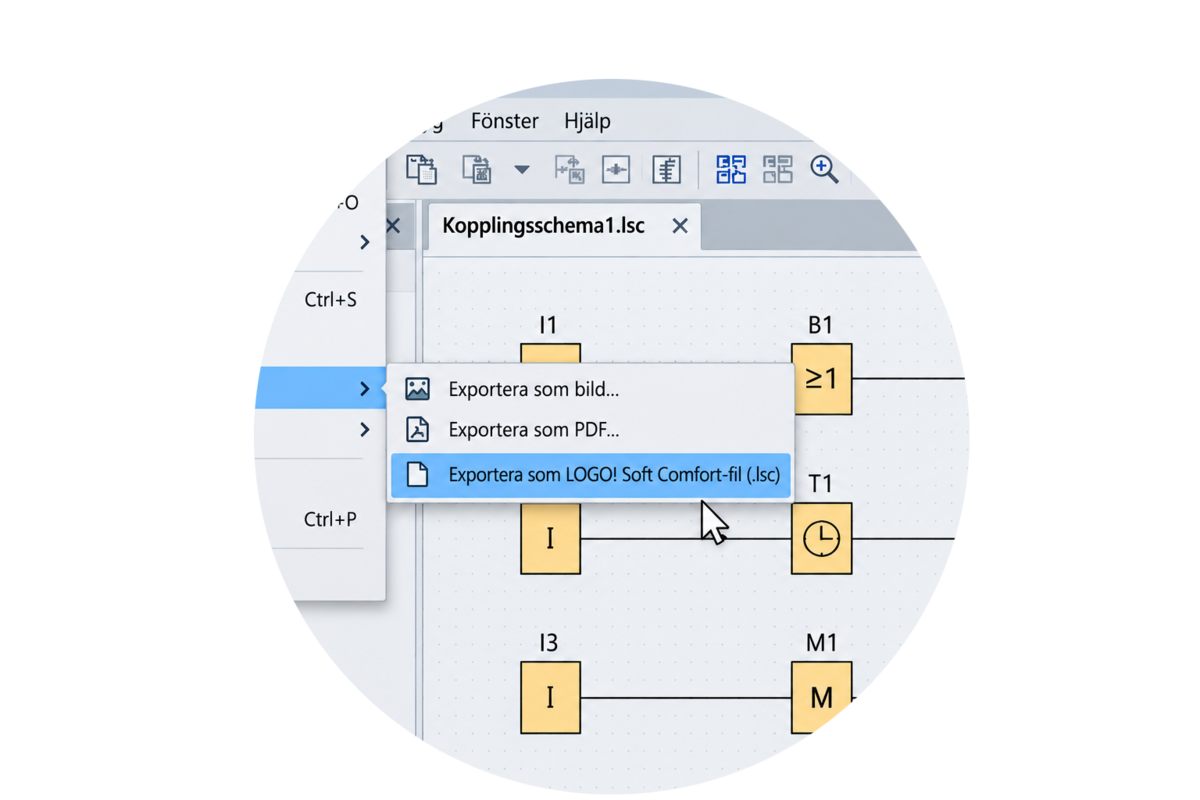Click the vertical alignment toolbar icon
Viewport: 1200px width, 800px height.
click(667, 169)
